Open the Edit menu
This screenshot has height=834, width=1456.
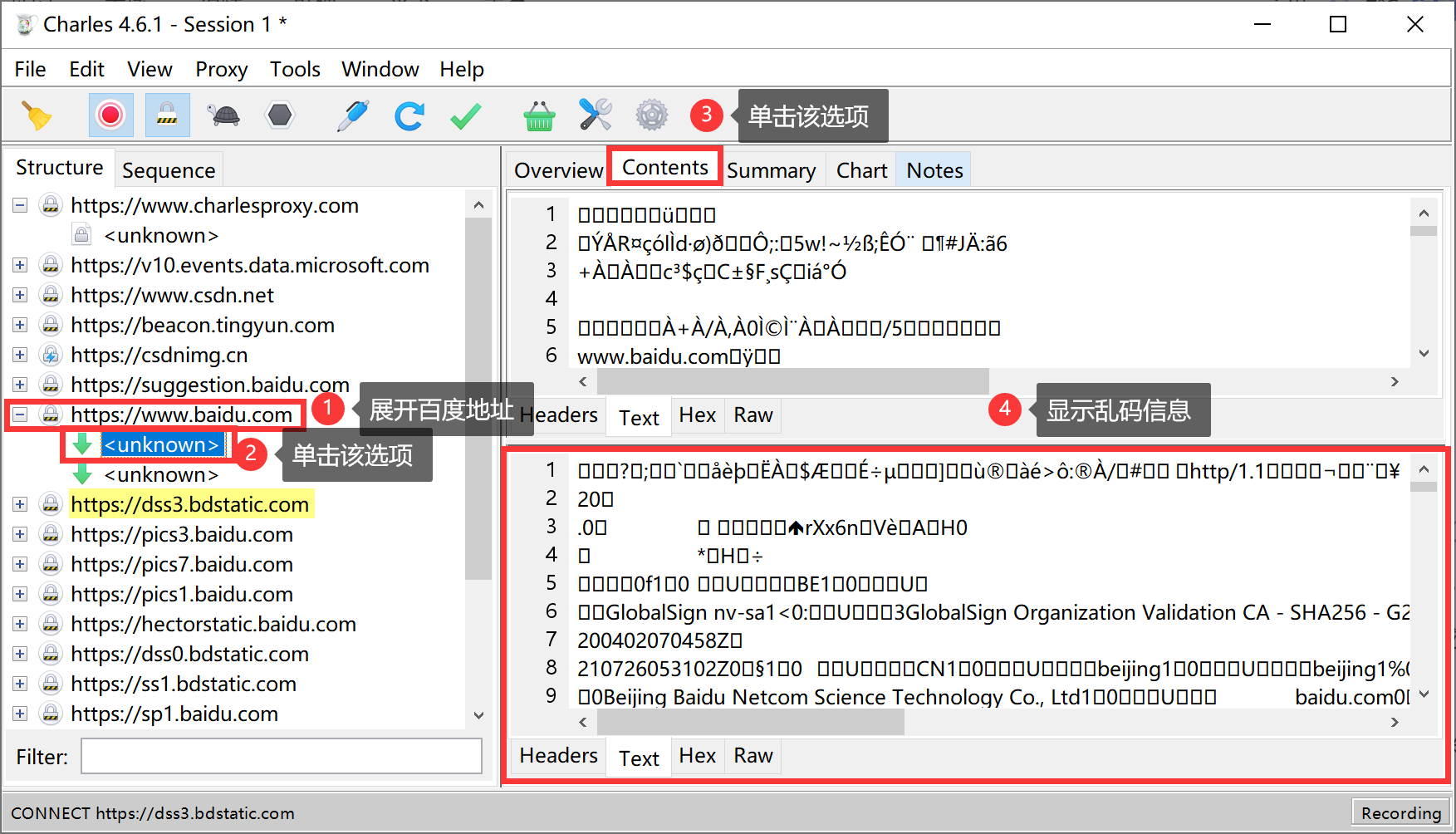tap(86, 69)
